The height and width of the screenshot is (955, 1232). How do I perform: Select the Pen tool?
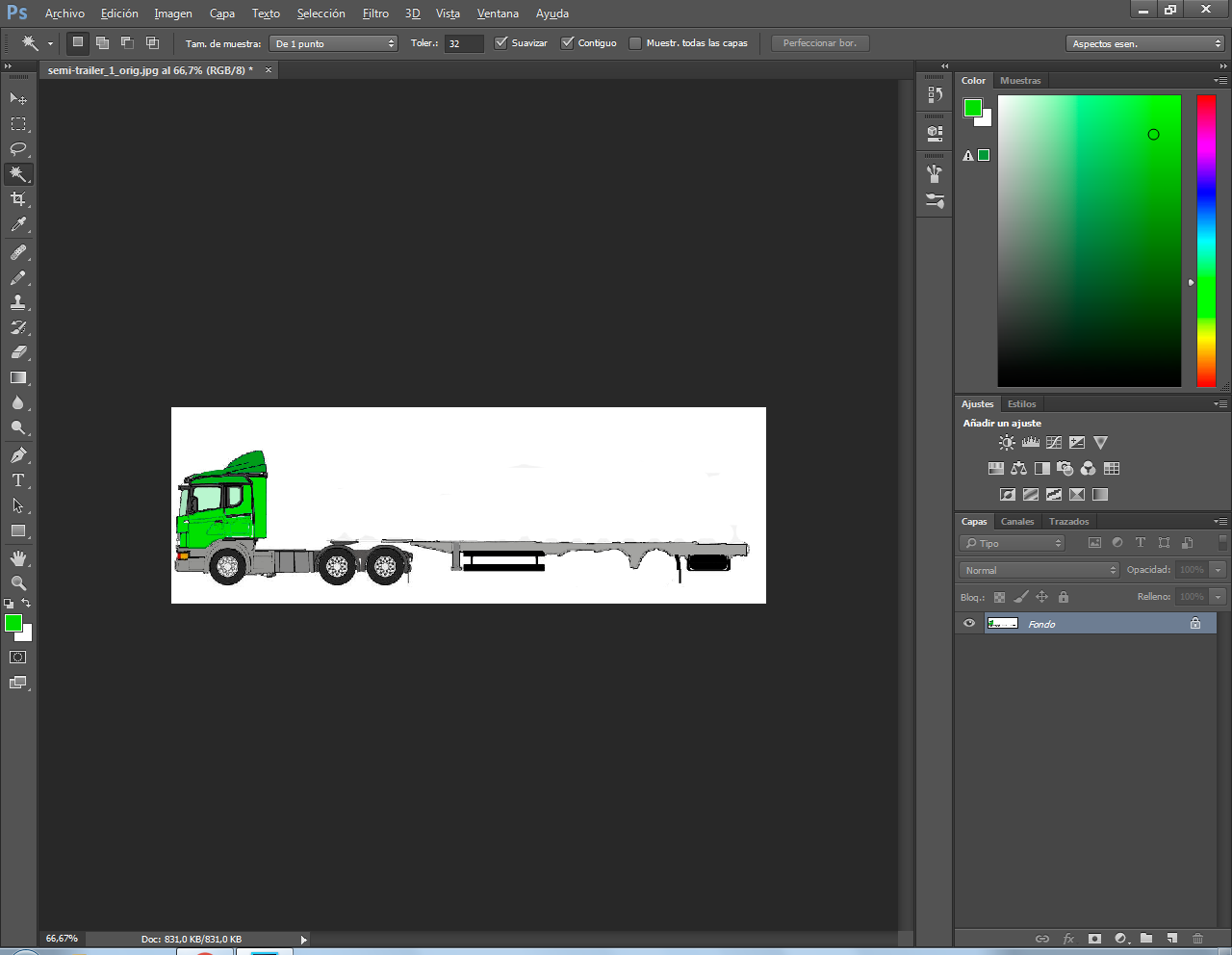click(x=18, y=455)
